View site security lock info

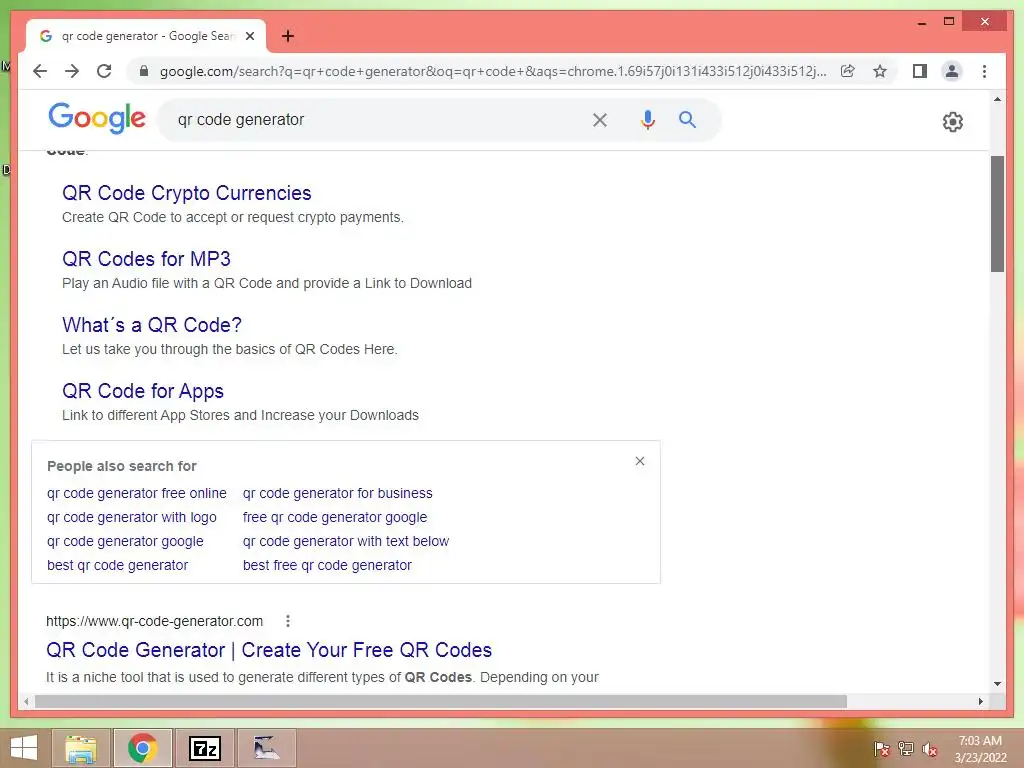(144, 71)
